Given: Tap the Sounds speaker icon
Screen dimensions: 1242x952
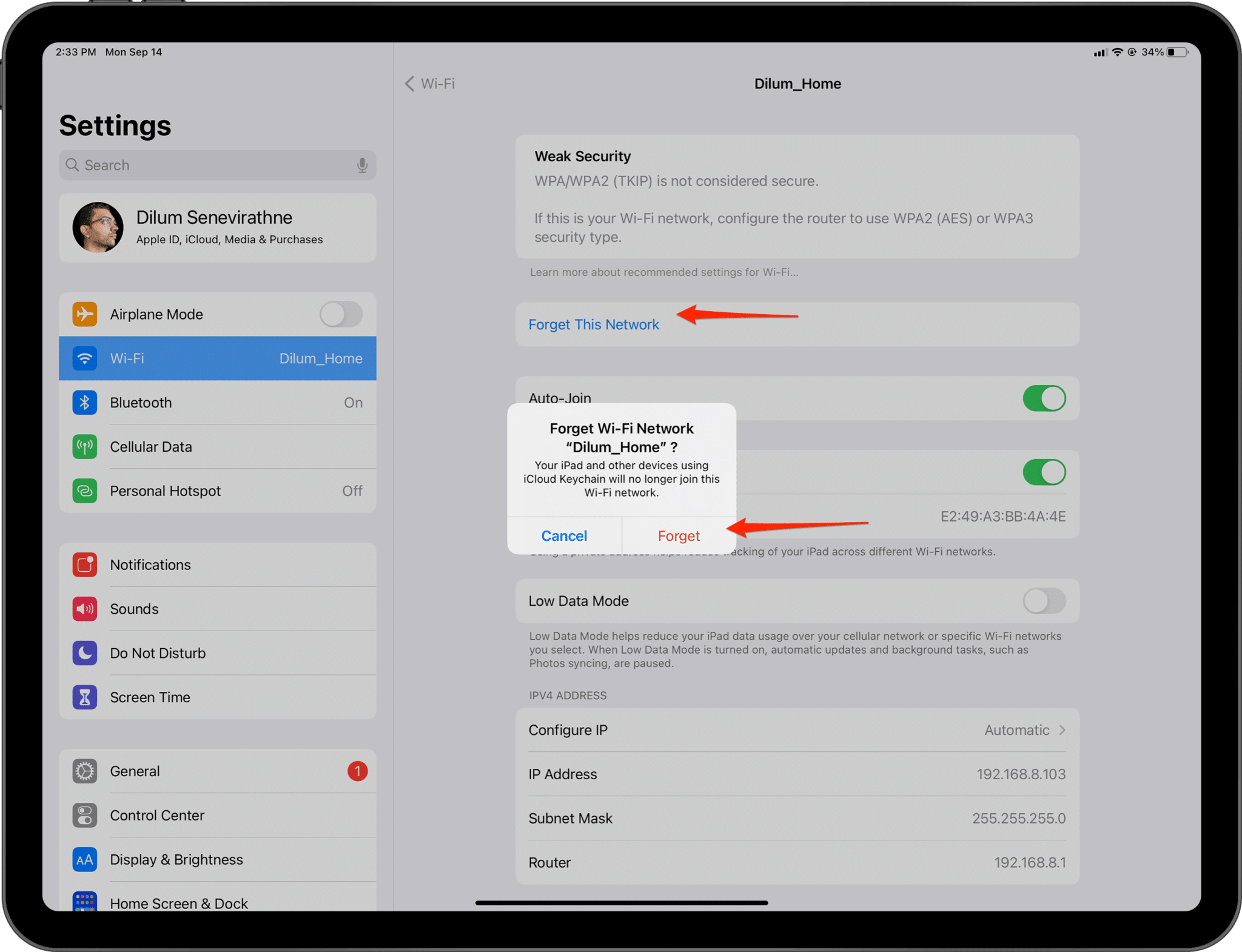Looking at the screenshot, I should 85,609.
